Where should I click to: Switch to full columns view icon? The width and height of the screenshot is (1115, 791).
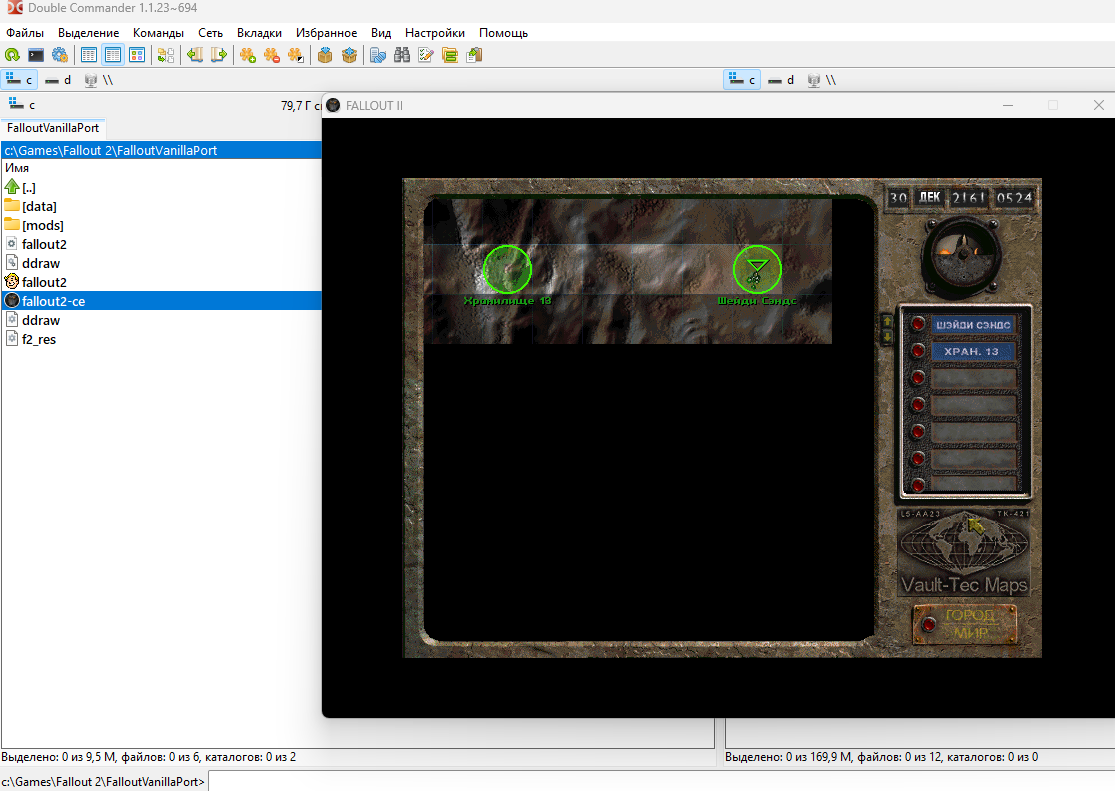tap(113, 55)
